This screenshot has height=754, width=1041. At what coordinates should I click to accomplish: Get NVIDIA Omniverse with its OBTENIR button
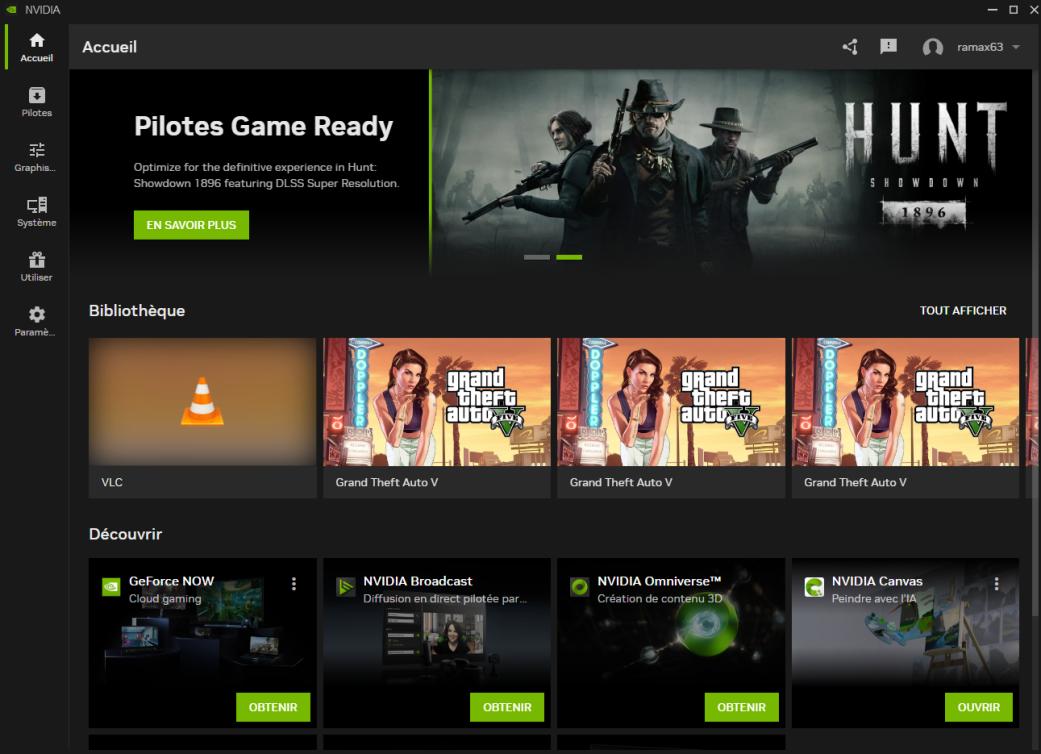point(741,707)
